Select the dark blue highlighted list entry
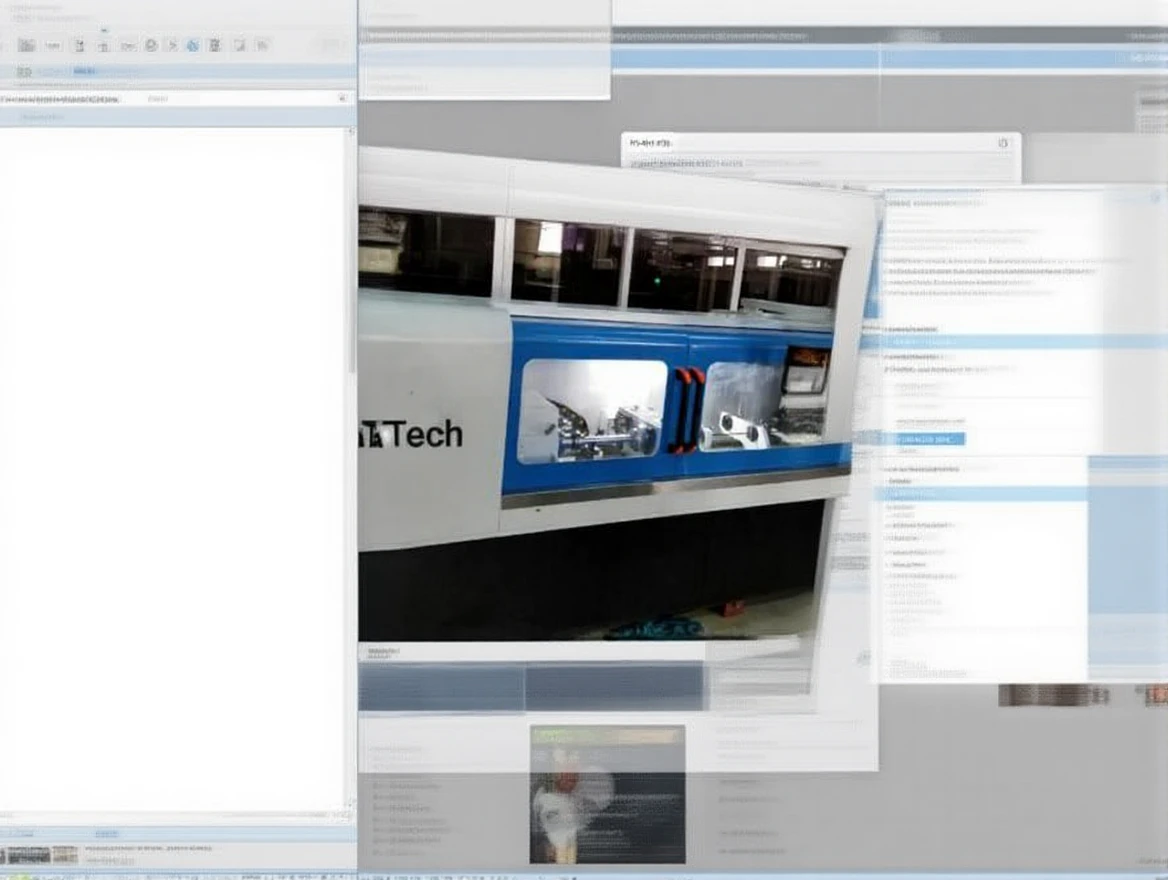The image size is (1168, 880). click(x=924, y=439)
